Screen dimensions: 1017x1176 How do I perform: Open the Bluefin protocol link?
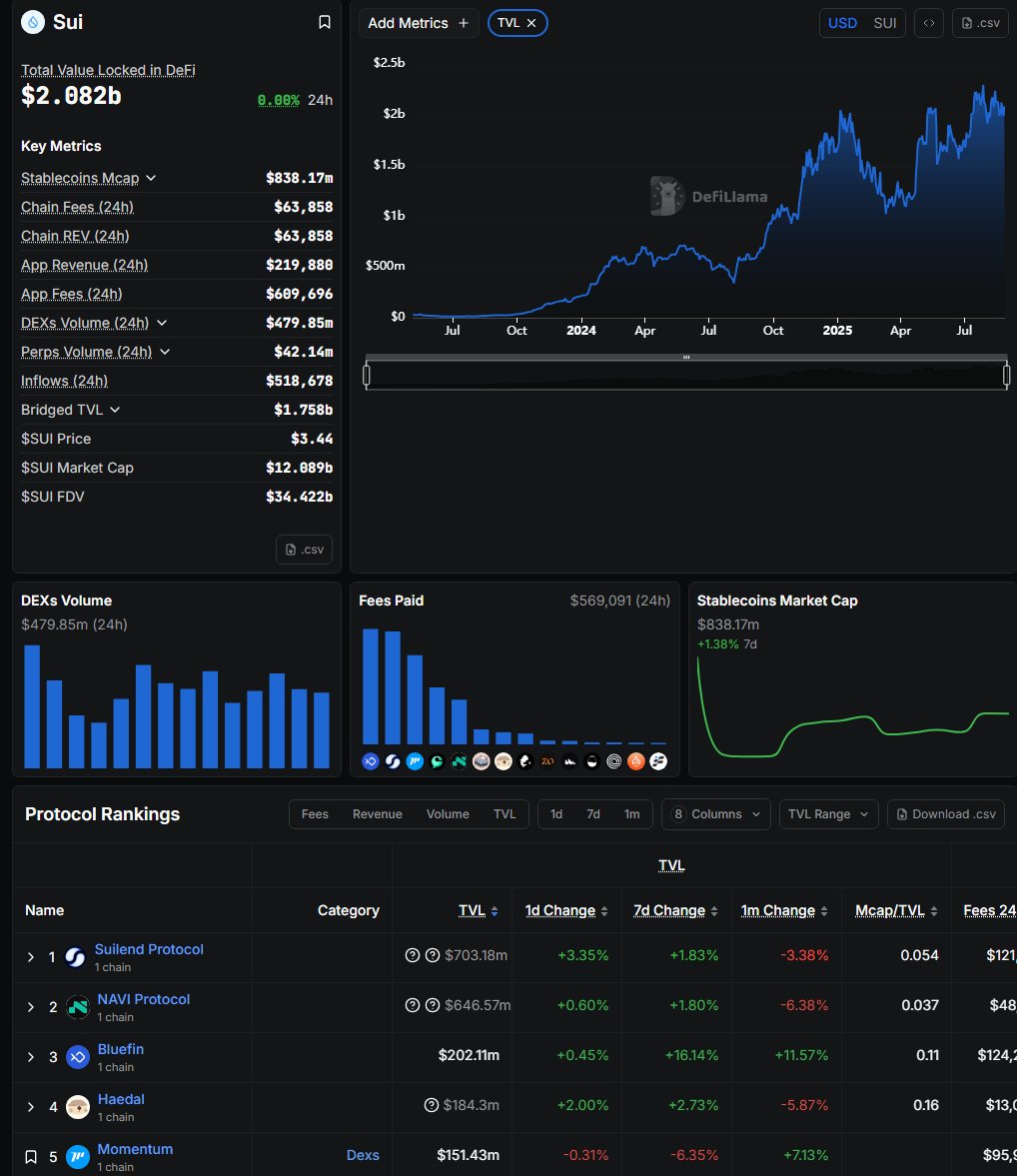pyautogui.click(x=121, y=1049)
